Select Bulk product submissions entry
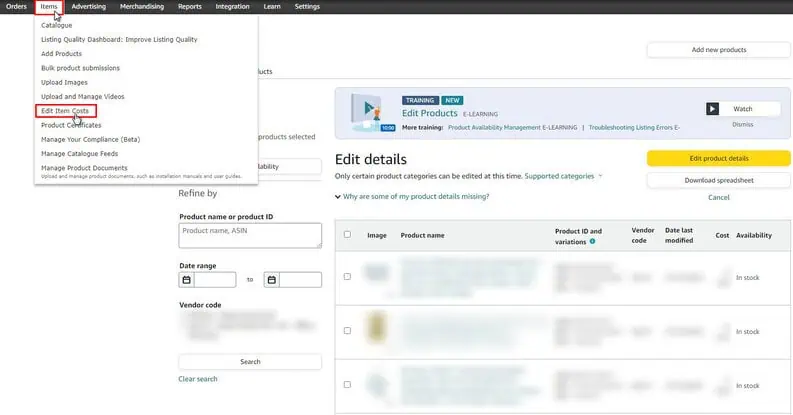This screenshot has height=415, width=793. tap(80, 68)
